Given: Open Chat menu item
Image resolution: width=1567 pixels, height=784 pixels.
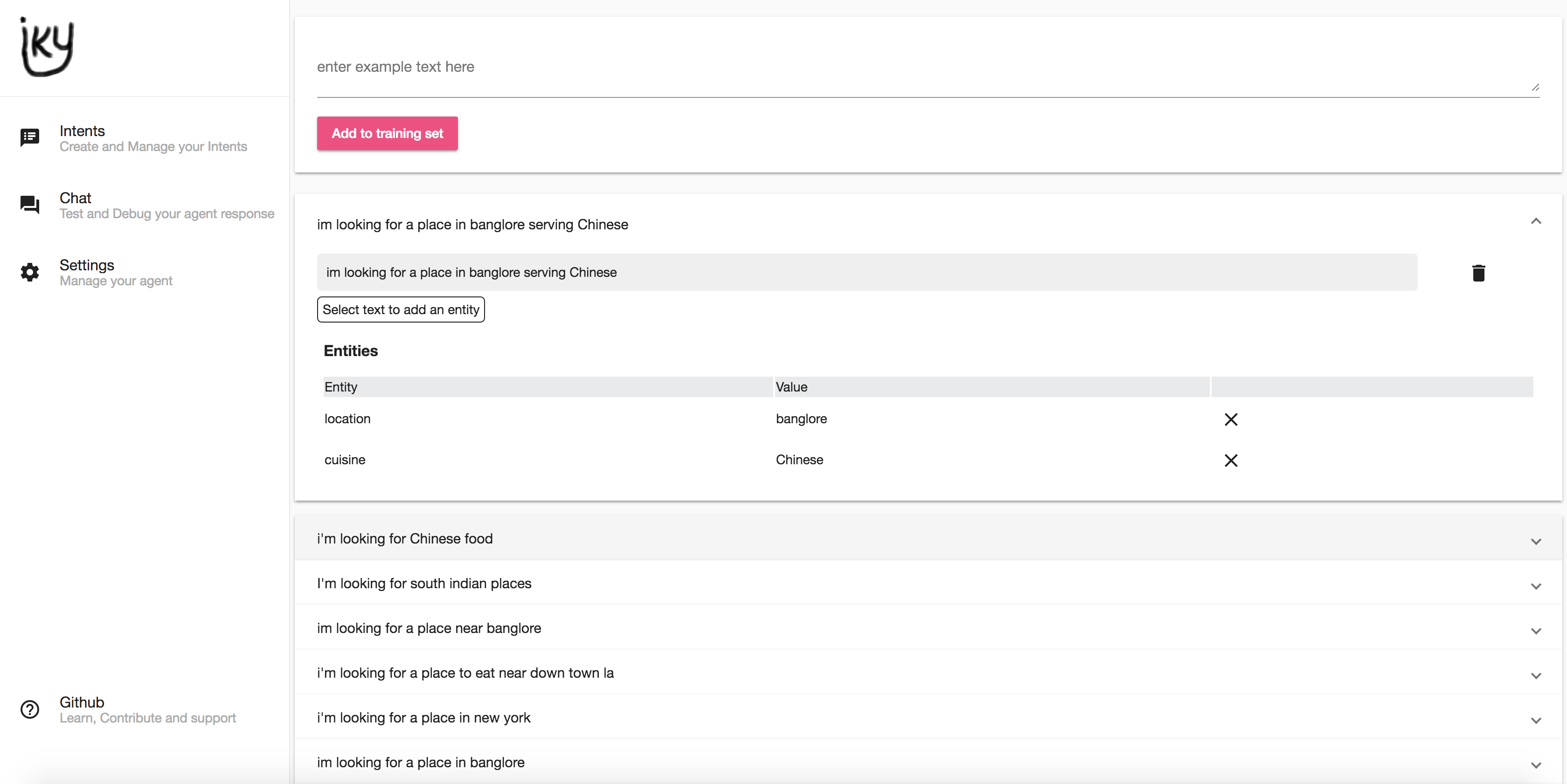Looking at the screenshot, I should (x=145, y=206).
